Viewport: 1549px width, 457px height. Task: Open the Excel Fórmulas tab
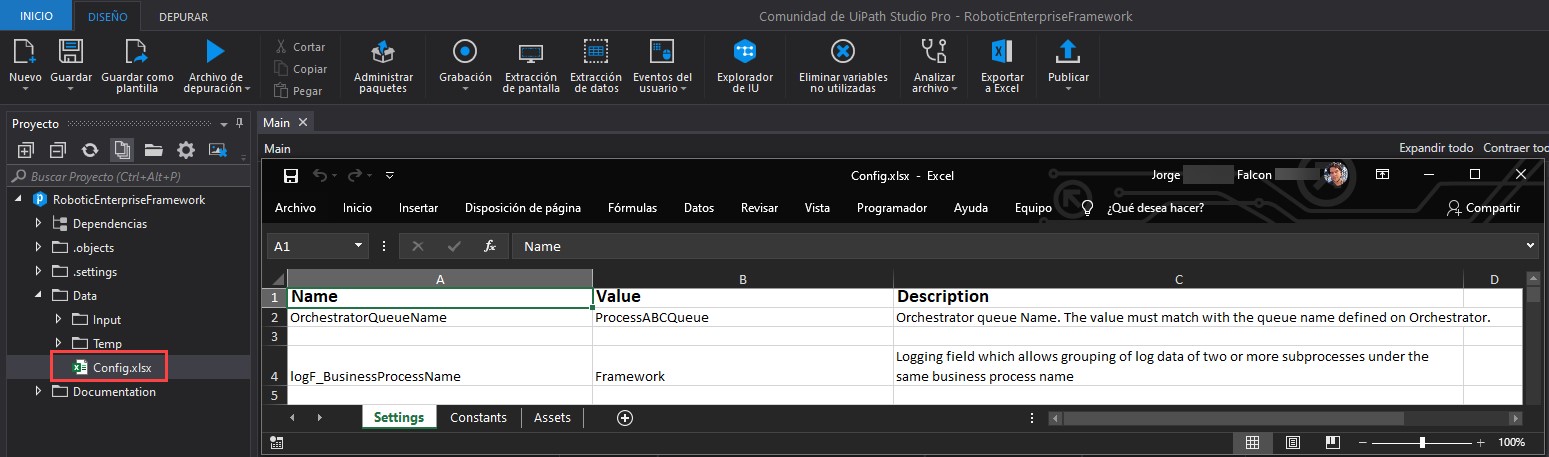(x=632, y=208)
